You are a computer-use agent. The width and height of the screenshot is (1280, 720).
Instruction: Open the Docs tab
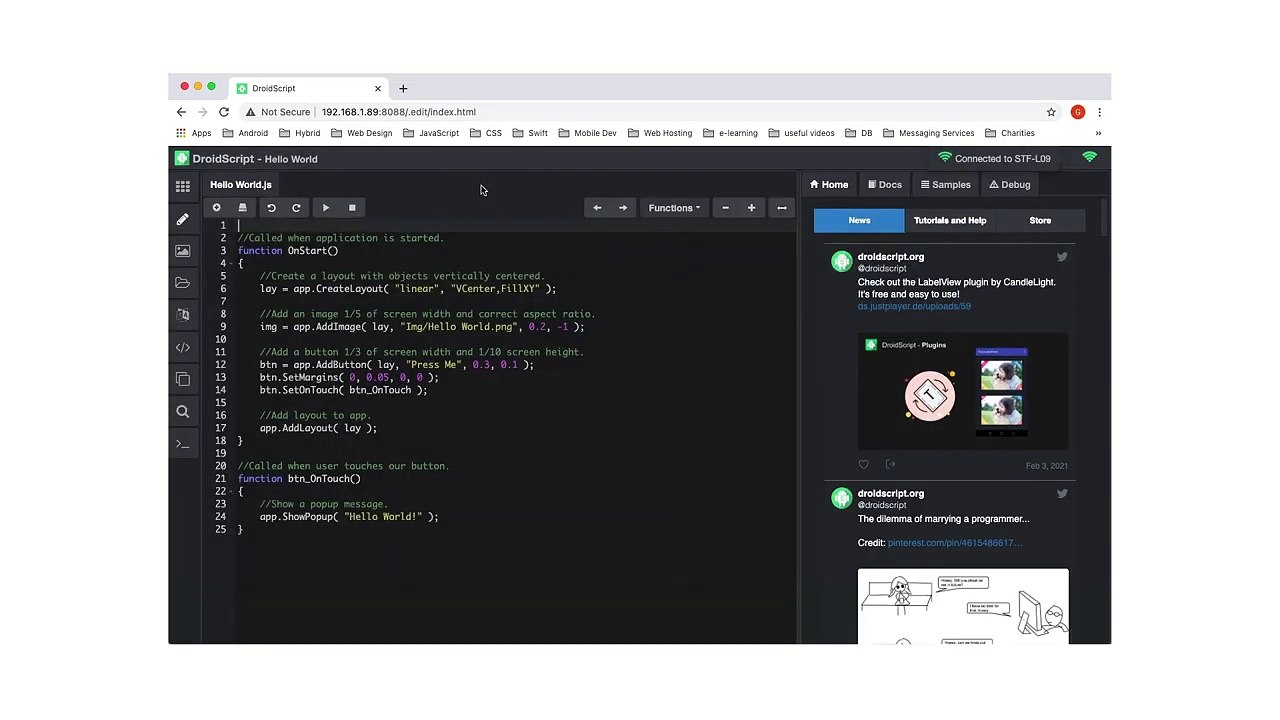point(885,185)
